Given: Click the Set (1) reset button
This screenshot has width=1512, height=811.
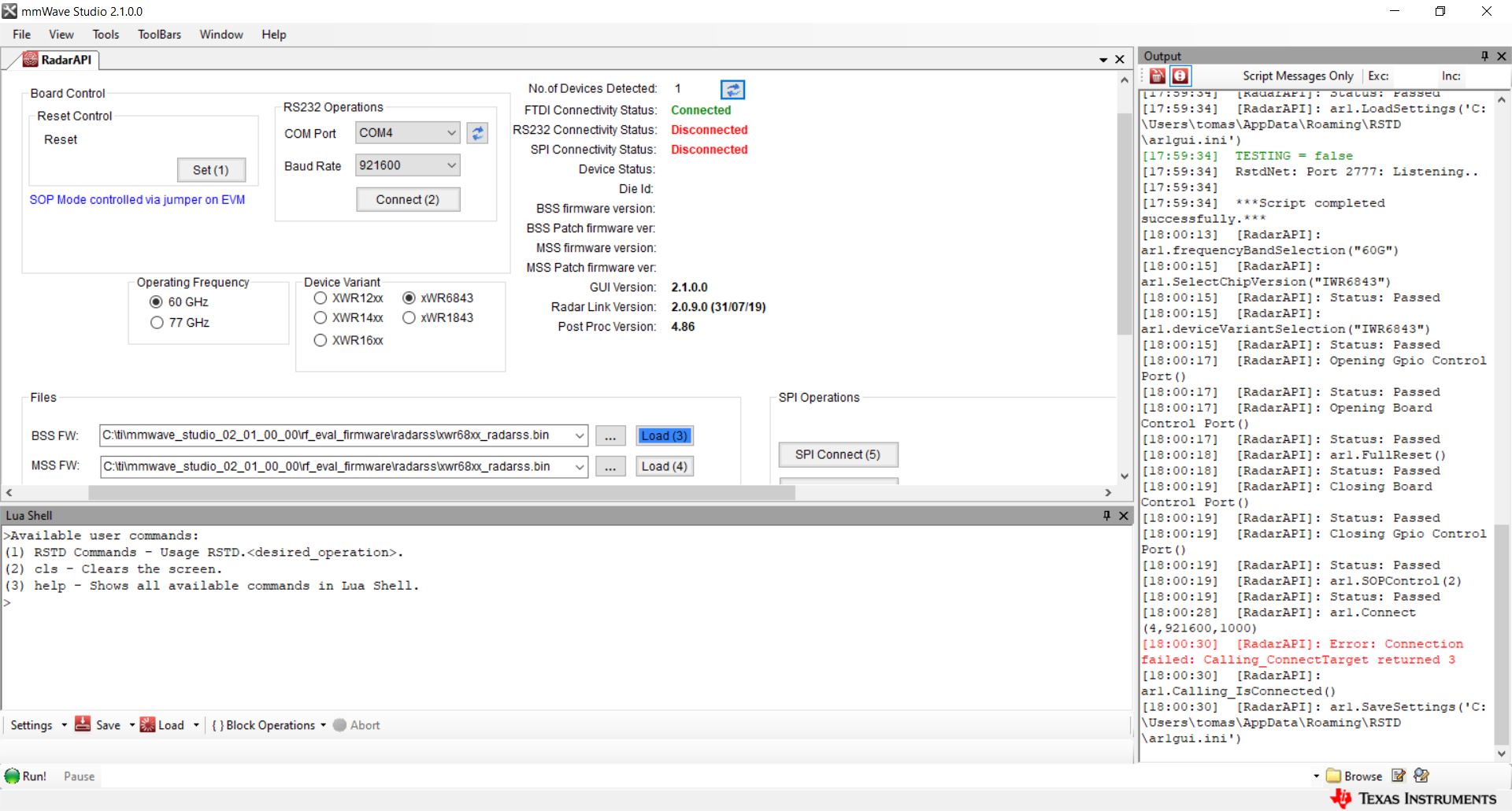Looking at the screenshot, I should 211,170.
